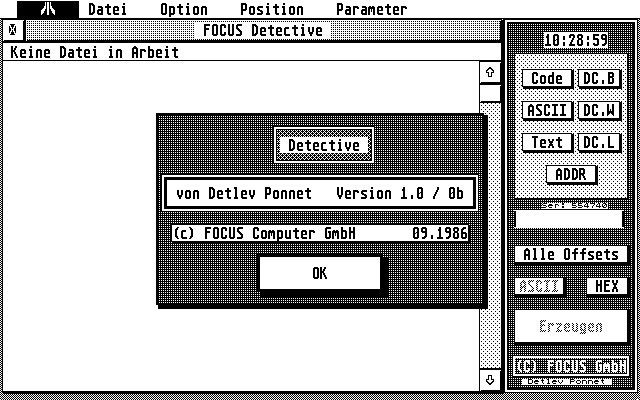Open the Datei menu
Image resolution: width=640 pixels, height=400 pixels.
(107, 9)
